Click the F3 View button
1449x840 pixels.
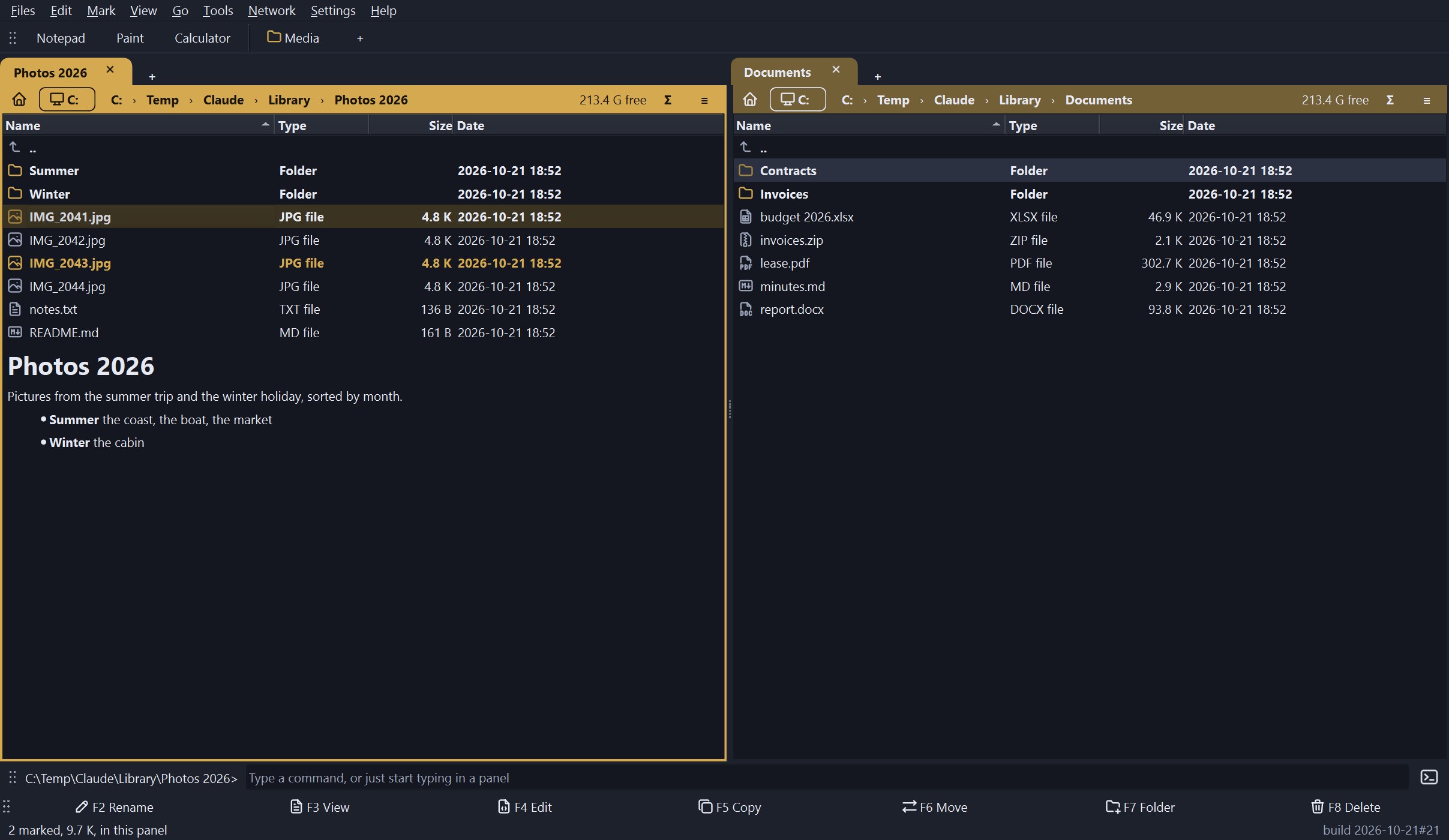click(320, 807)
